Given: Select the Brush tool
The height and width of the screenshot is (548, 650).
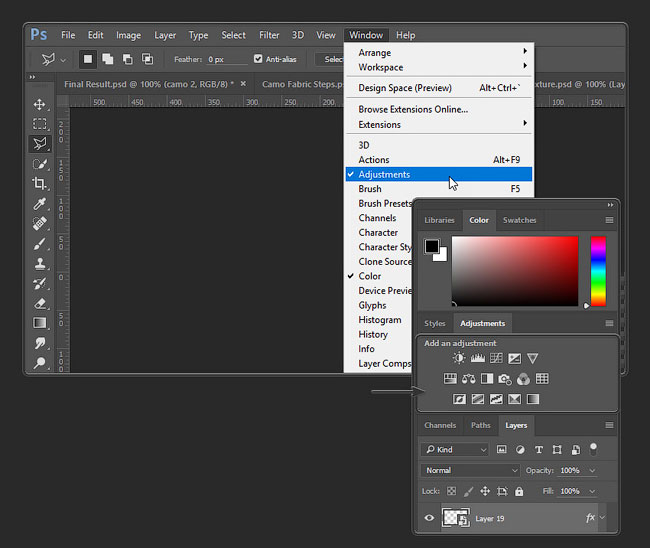Looking at the screenshot, I should tap(40, 244).
